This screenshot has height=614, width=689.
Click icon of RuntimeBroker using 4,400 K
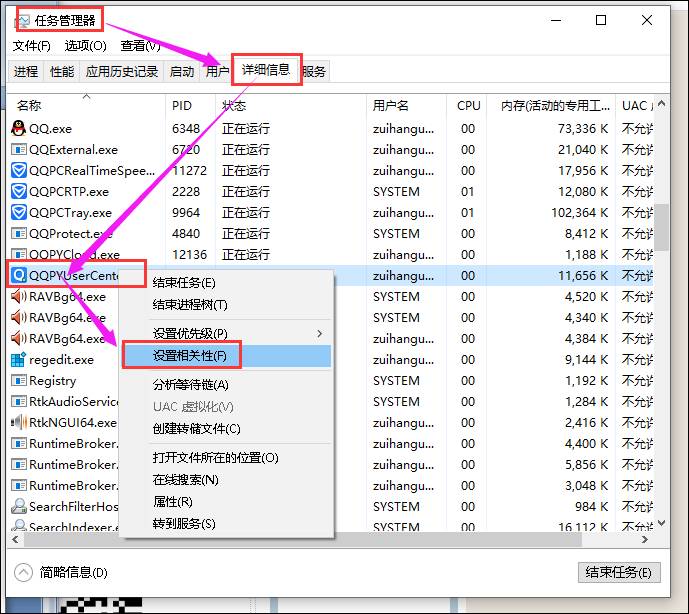click(x=18, y=443)
